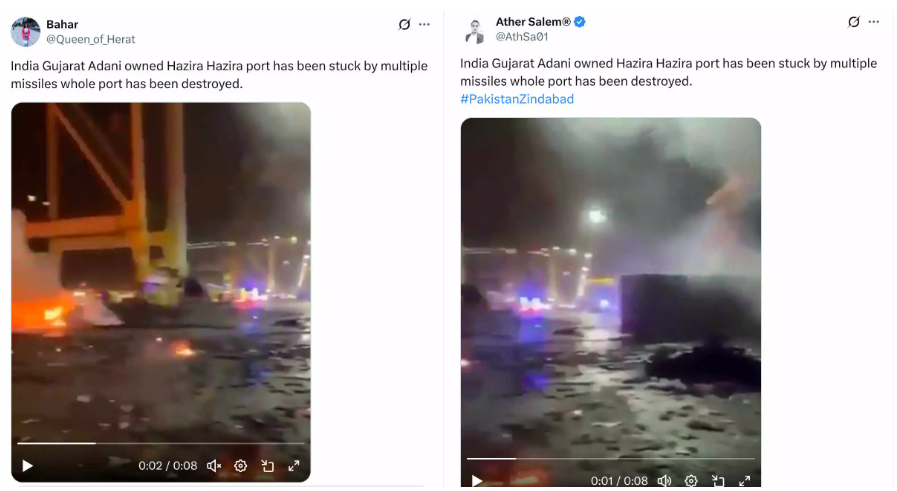This screenshot has width=897, height=491.
Task: Open settings gear on right video
Action: point(691,481)
